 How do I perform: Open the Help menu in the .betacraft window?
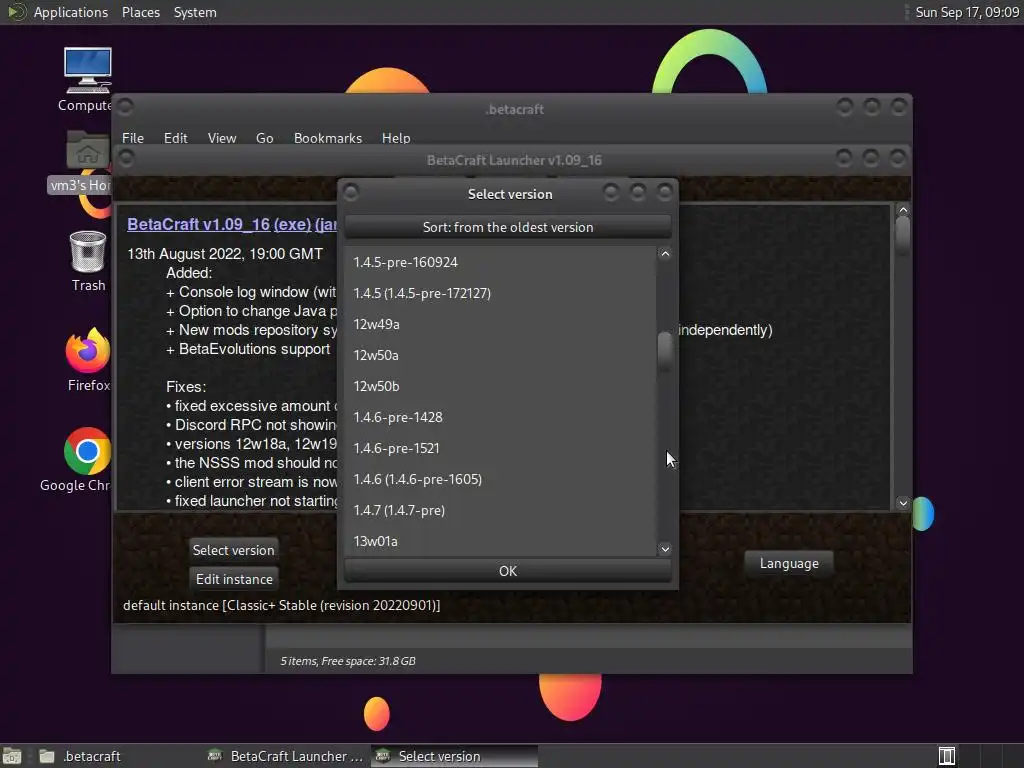coord(396,138)
